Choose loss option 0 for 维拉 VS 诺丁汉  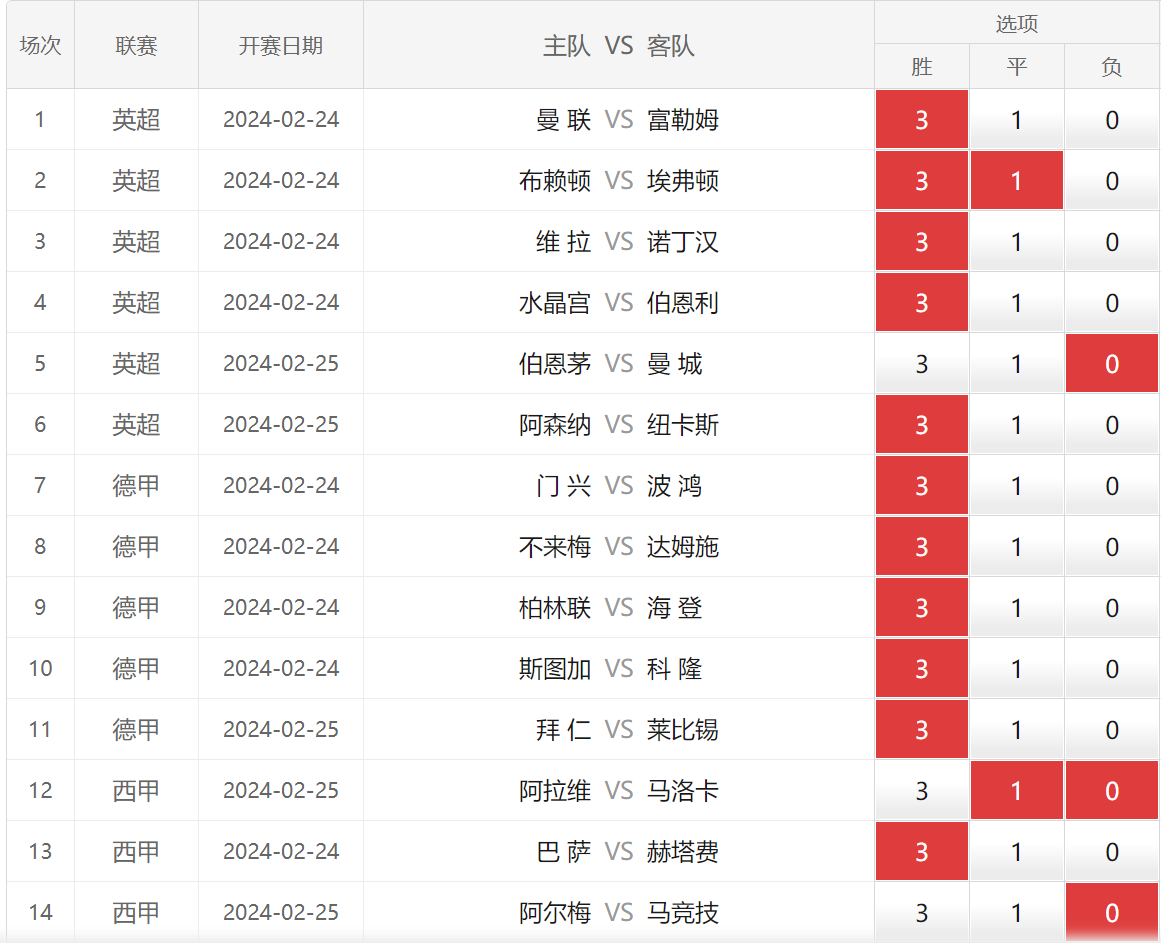(1112, 241)
